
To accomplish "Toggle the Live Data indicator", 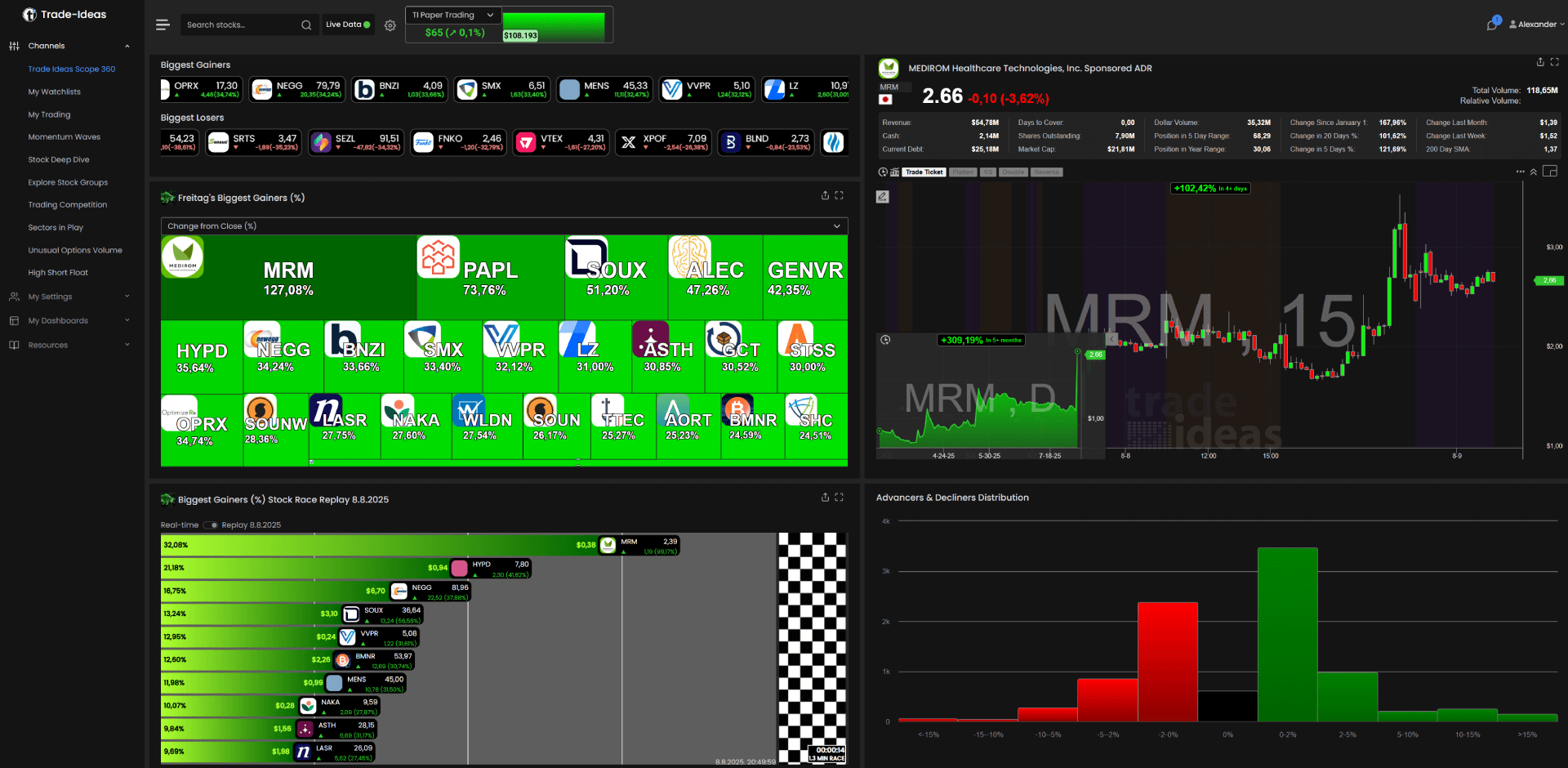I will pyautogui.click(x=348, y=25).
